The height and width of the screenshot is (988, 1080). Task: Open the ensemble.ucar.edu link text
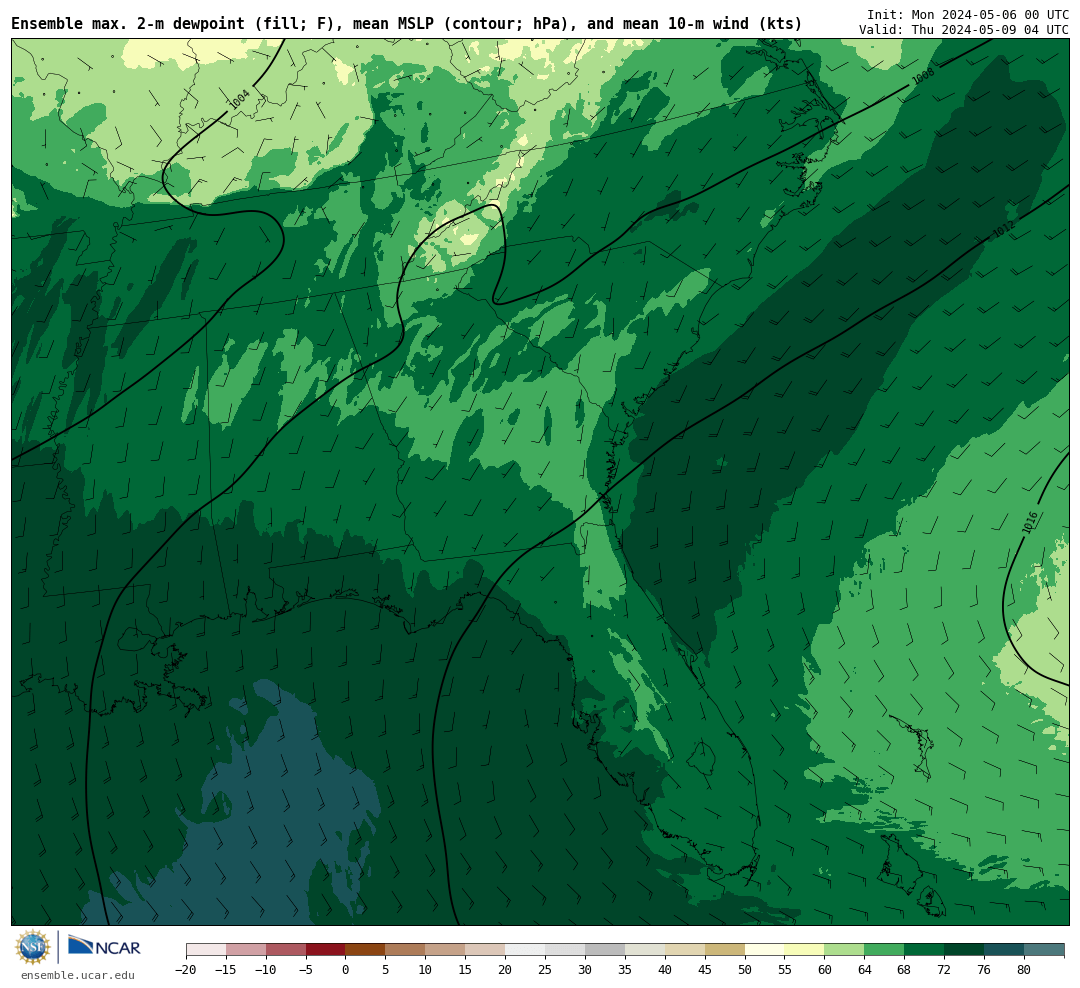pyautogui.click(x=78, y=975)
